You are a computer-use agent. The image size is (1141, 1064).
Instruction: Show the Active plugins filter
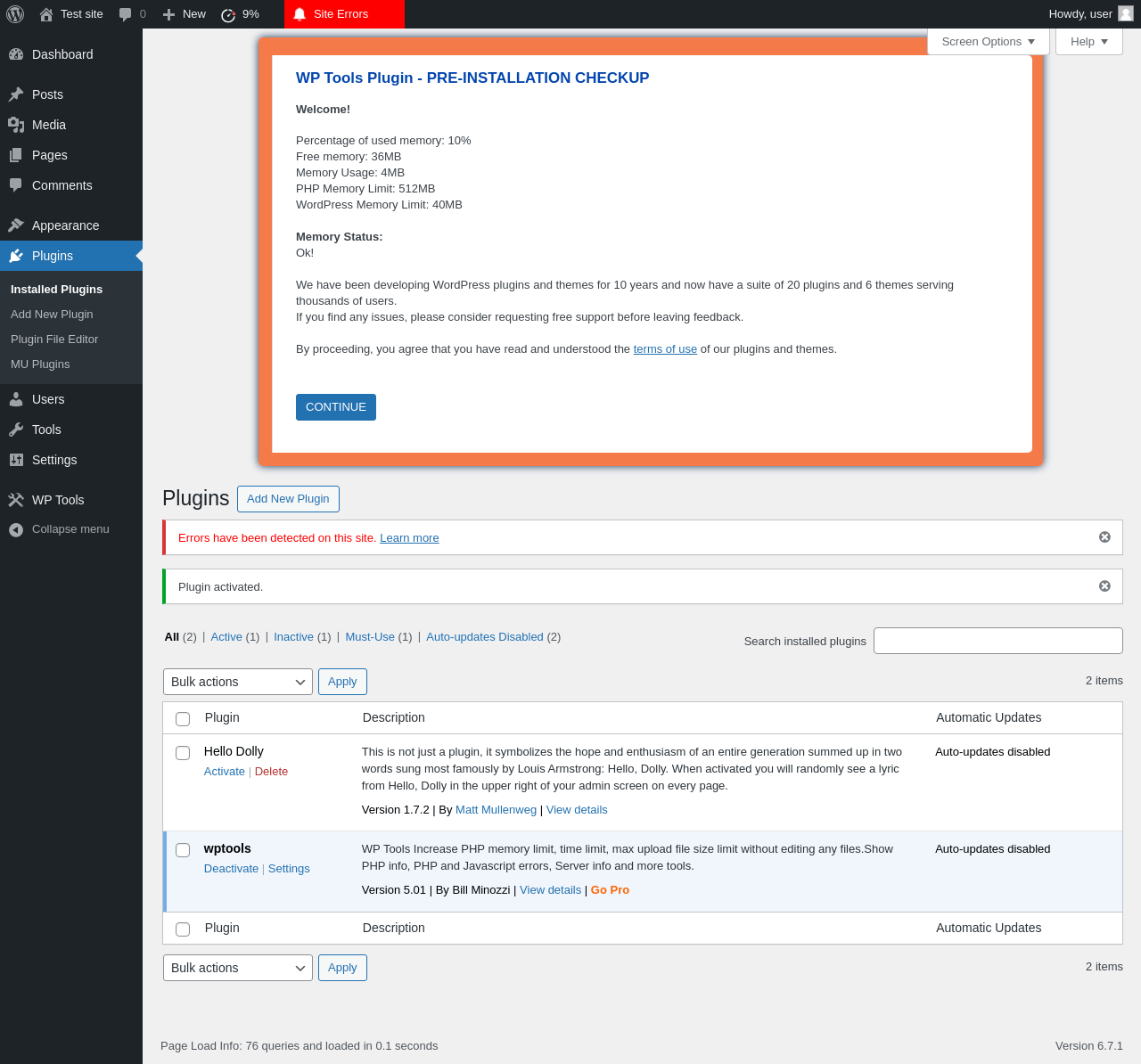pos(226,637)
